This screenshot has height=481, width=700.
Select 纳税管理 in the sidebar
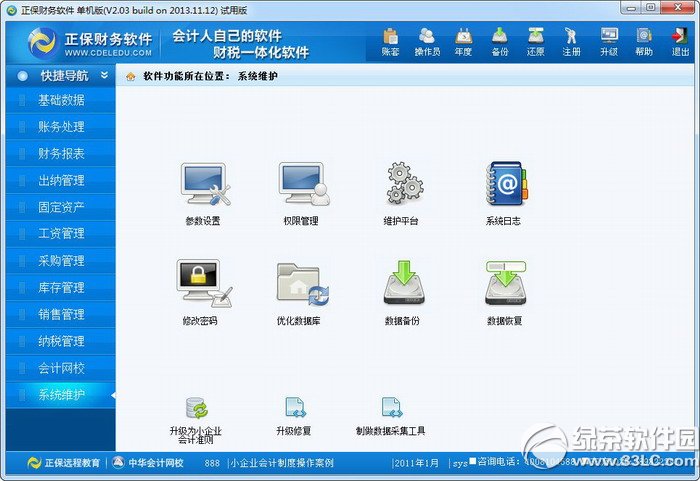(61, 341)
